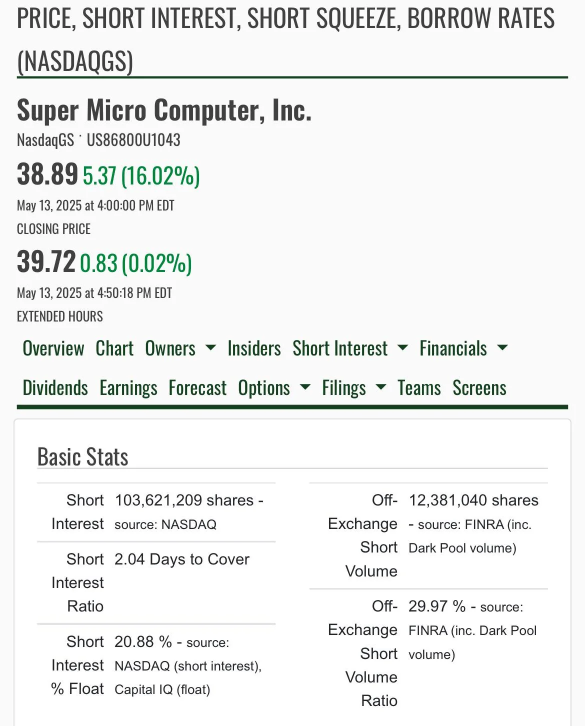
Task: Open the Dividends section
Action: point(55,388)
